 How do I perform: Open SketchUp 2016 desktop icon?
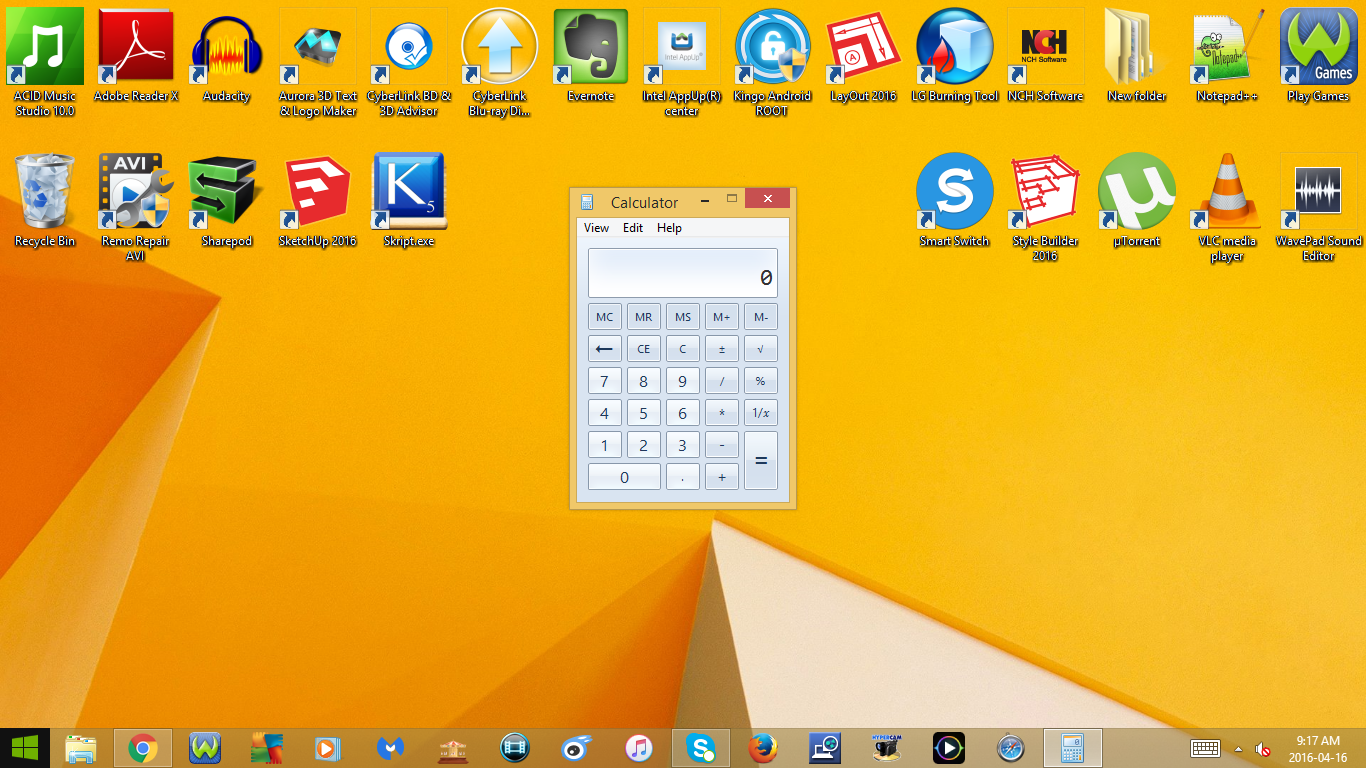coord(318,200)
